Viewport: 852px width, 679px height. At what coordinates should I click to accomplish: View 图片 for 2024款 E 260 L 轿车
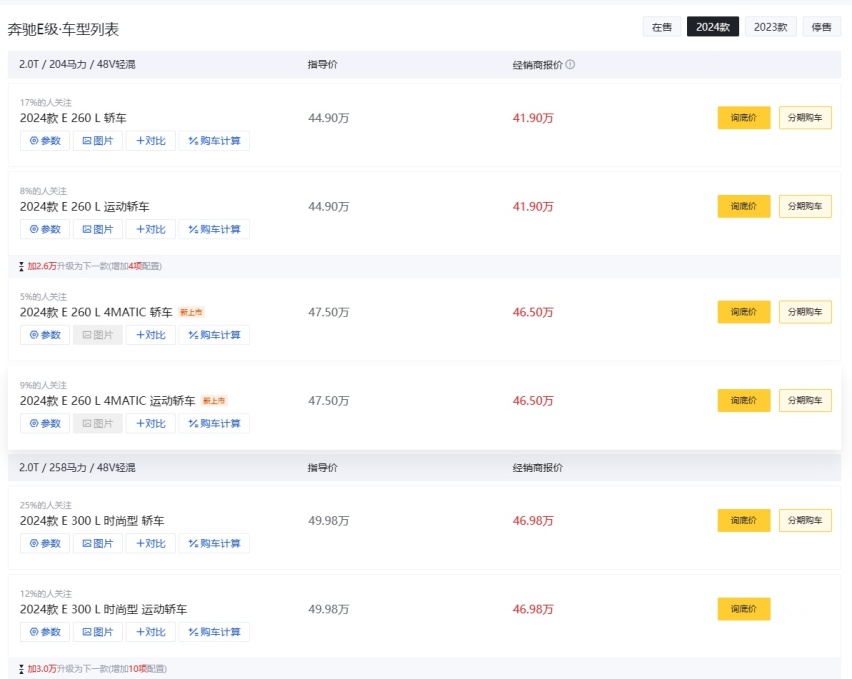pos(98,141)
